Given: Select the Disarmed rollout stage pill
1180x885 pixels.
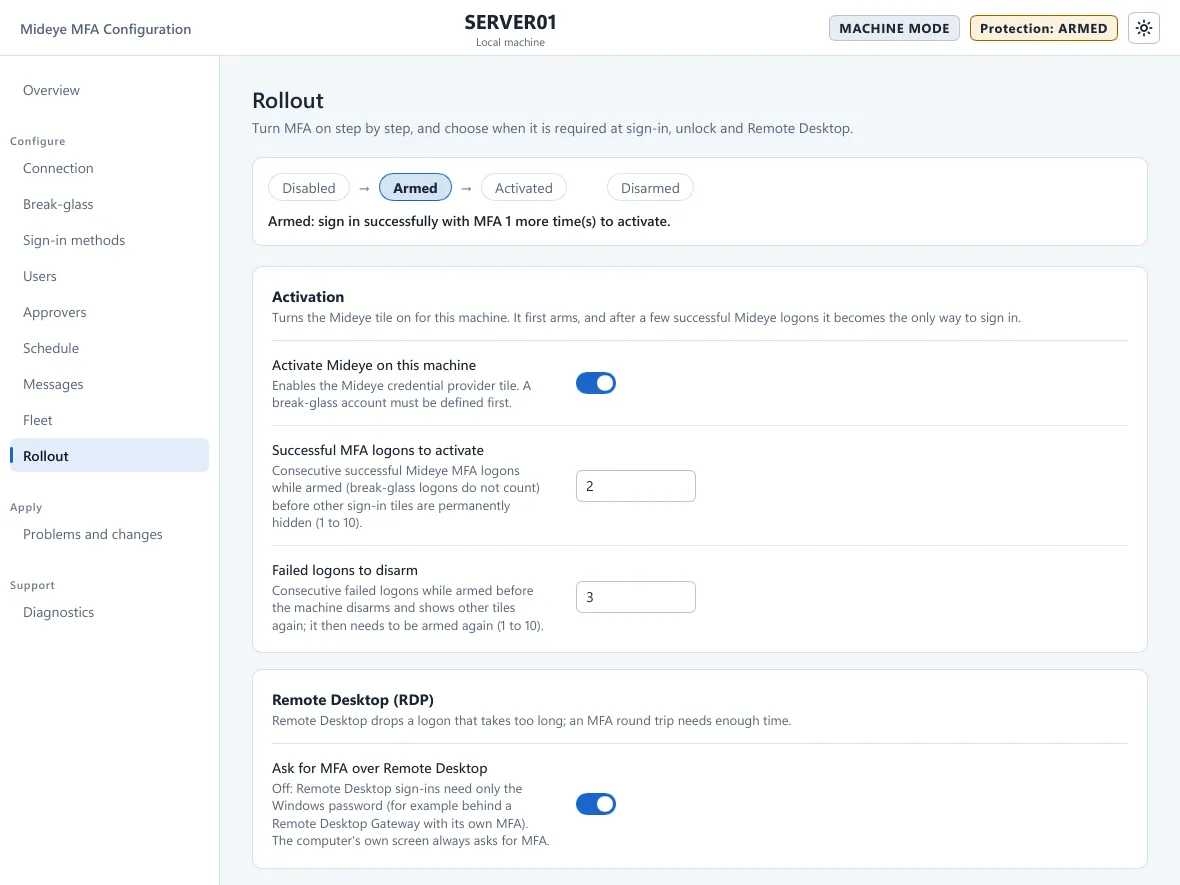Looking at the screenshot, I should 649,188.
